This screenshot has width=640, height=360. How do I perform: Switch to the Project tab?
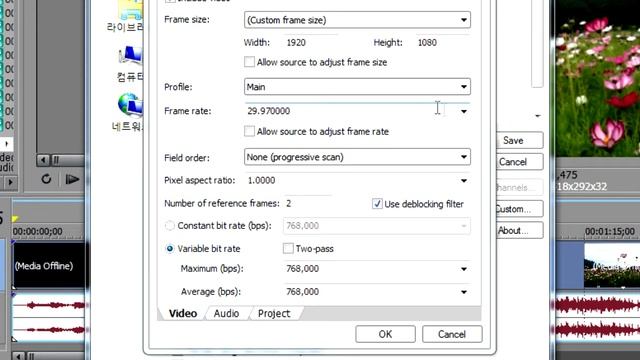274,313
